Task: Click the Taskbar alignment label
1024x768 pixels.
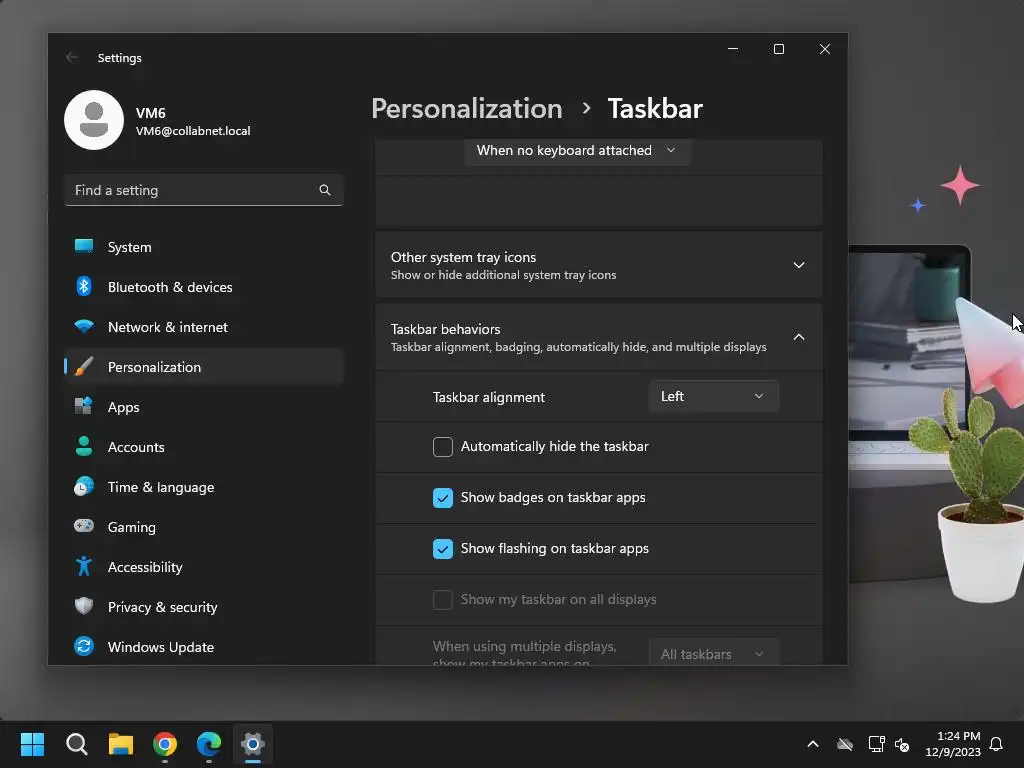Action: (488, 397)
